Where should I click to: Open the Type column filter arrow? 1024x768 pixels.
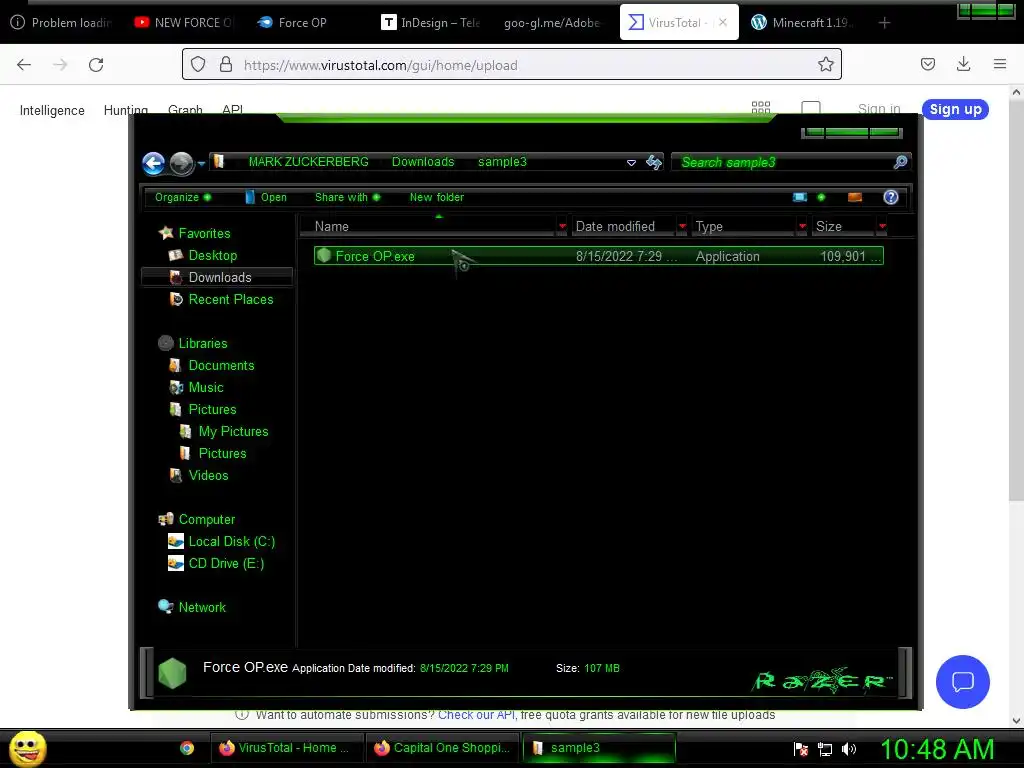[x=802, y=227]
